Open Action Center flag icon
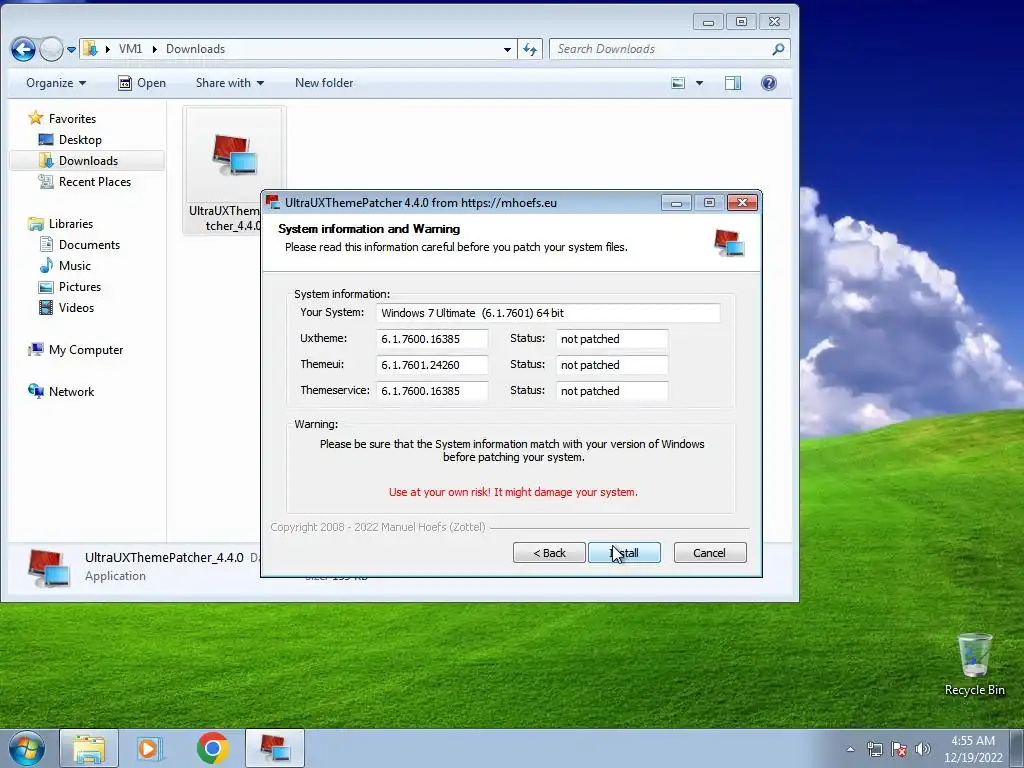1024x768 pixels. tap(899, 749)
